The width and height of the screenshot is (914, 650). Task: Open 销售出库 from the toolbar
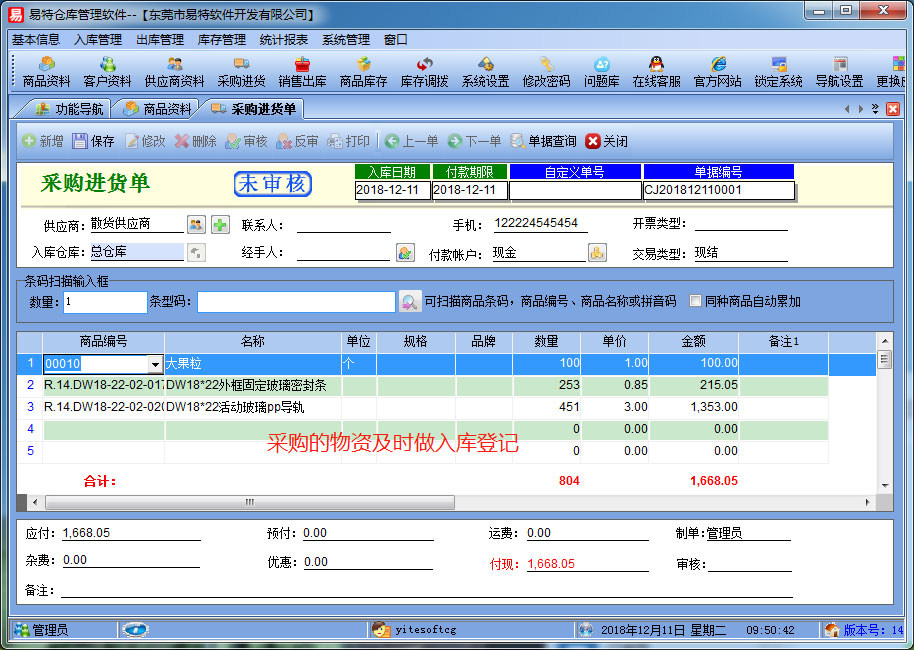point(302,72)
